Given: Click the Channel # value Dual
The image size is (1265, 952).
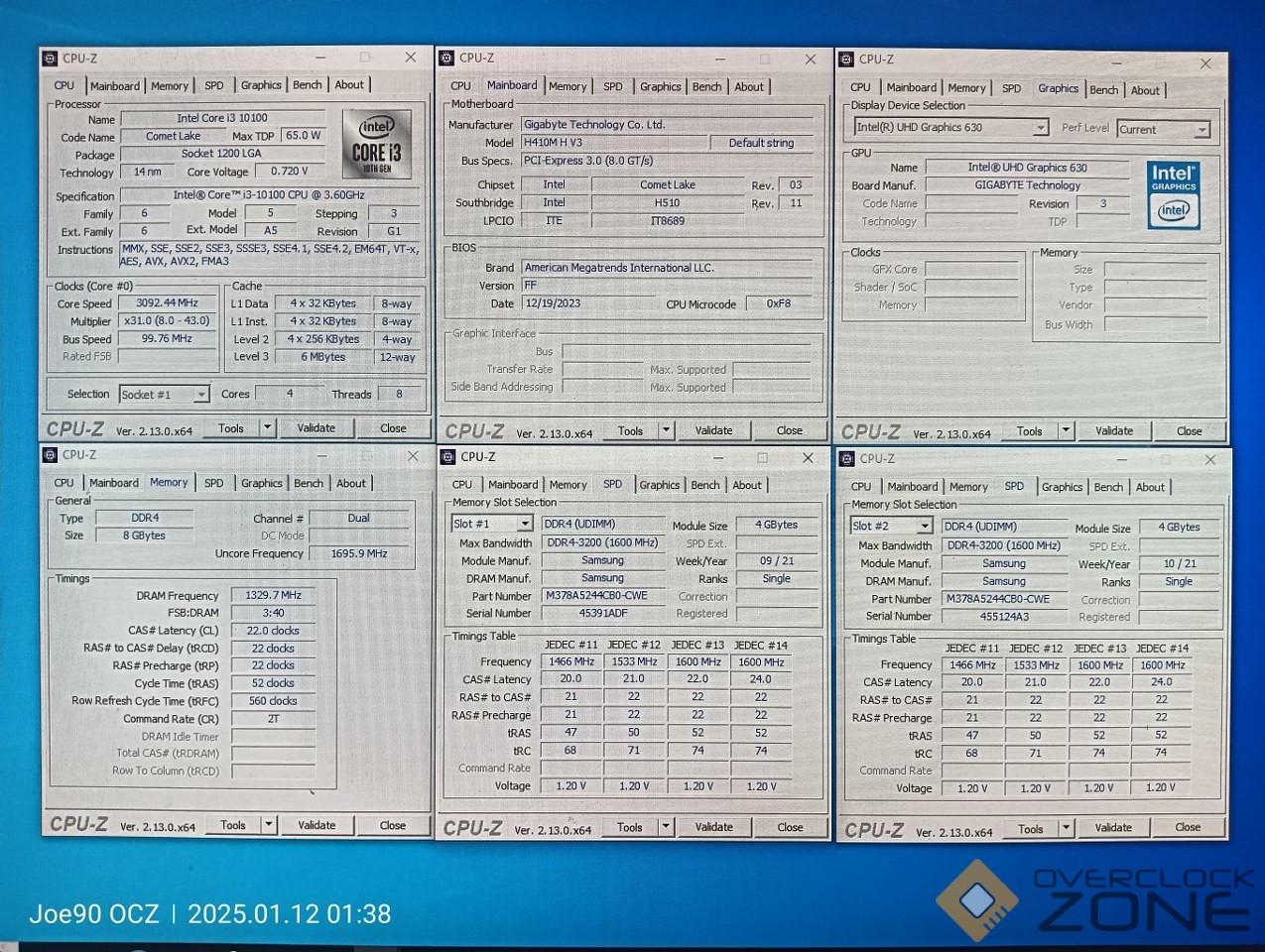Looking at the screenshot, I should click(x=358, y=518).
